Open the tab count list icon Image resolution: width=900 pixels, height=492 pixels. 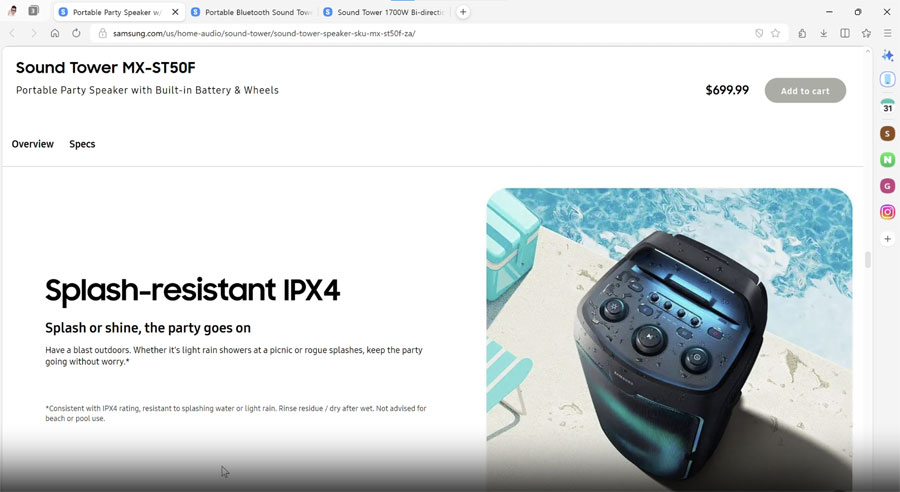click(x=34, y=11)
